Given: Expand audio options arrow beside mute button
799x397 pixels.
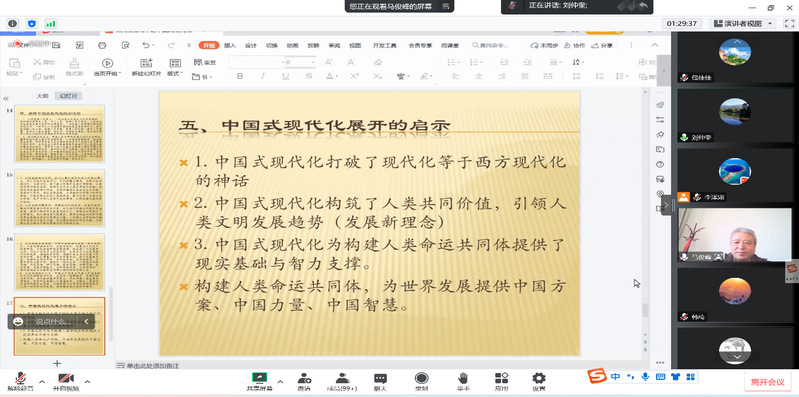Looking at the screenshot, I should (42, 381).
